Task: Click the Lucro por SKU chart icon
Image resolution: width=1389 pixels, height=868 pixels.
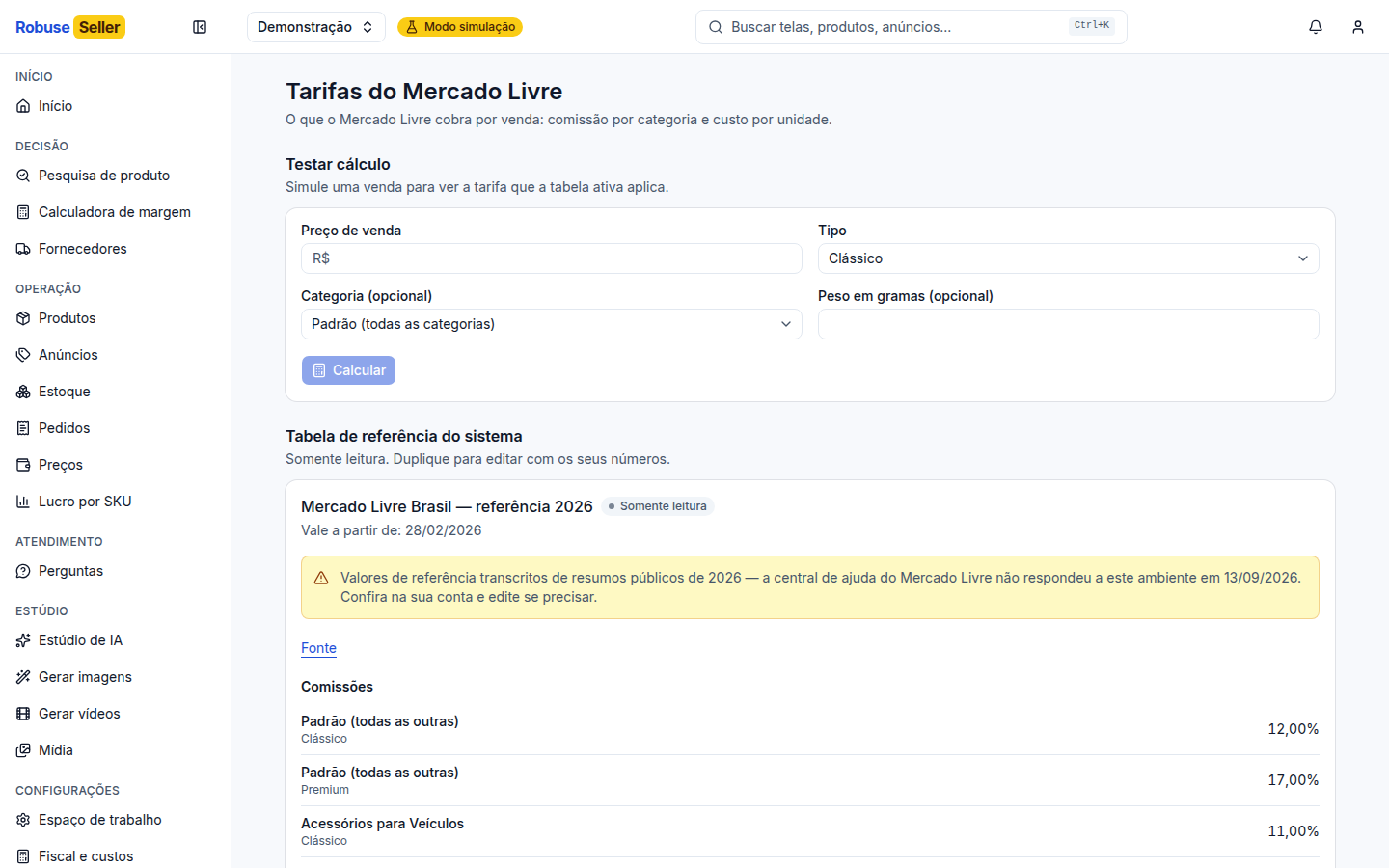Action: pyautogui.click(x=23, y=502)
